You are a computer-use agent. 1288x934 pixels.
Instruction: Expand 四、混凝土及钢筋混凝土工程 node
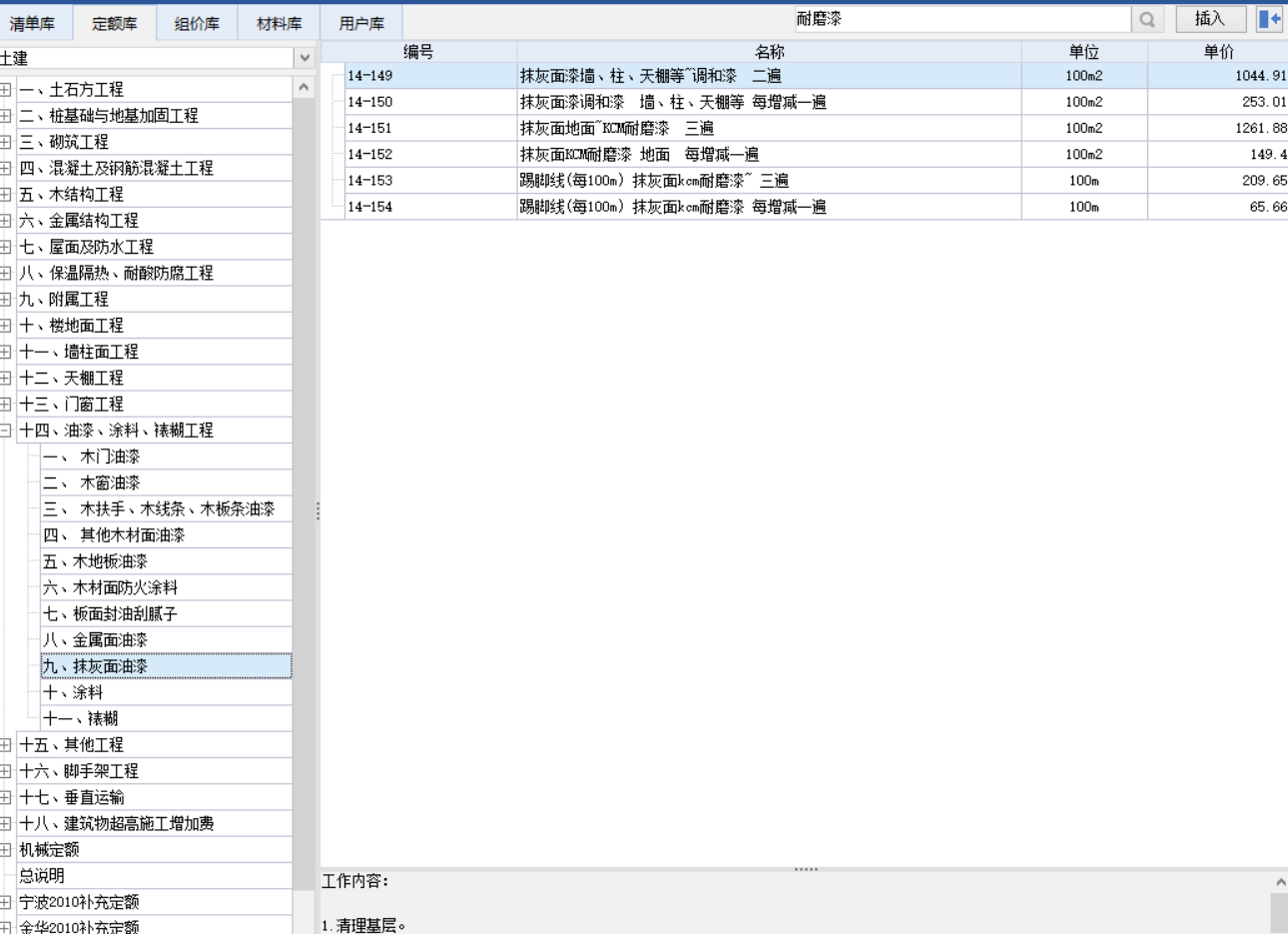pos(6,168)
